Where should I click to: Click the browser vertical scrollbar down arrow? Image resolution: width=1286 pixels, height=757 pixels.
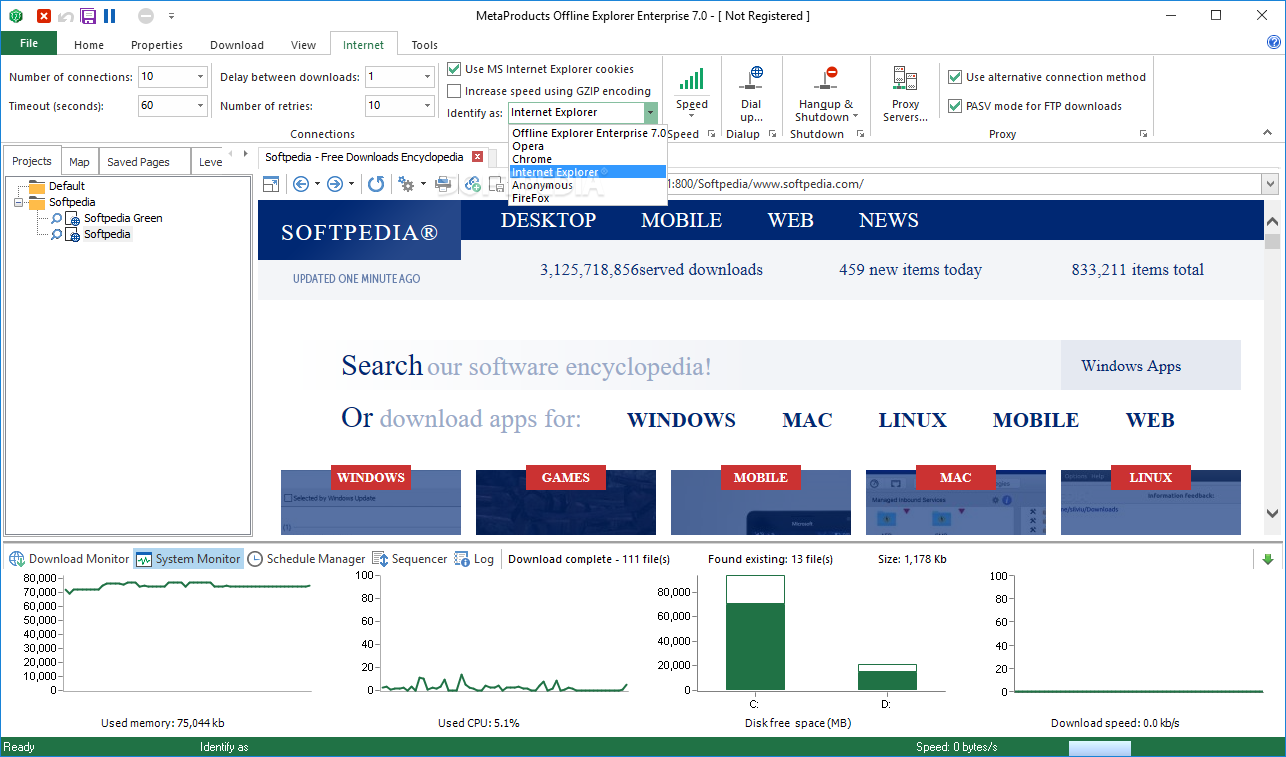(1272, 513)
